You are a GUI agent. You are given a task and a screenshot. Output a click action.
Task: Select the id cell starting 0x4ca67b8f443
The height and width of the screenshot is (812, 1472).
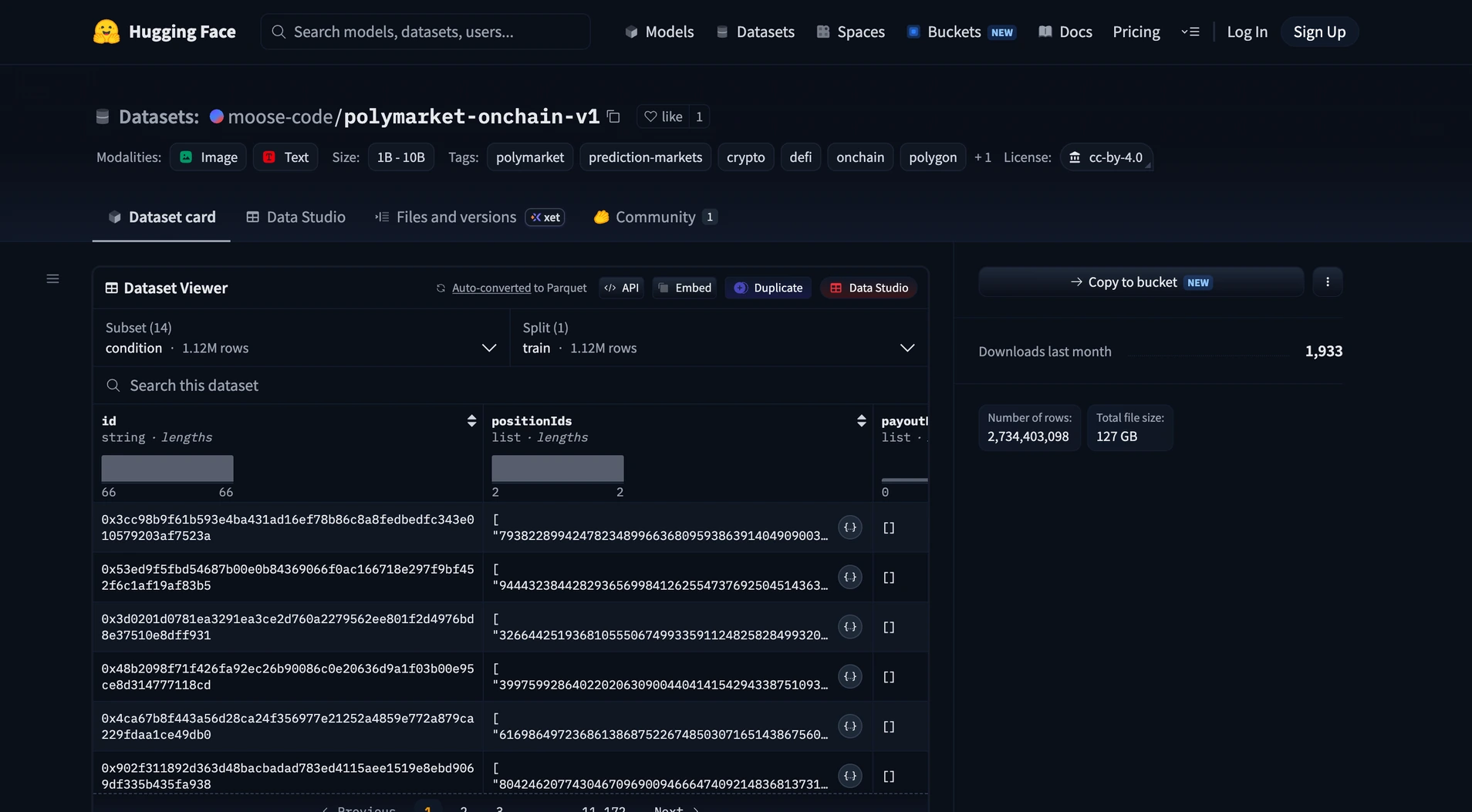288,726
